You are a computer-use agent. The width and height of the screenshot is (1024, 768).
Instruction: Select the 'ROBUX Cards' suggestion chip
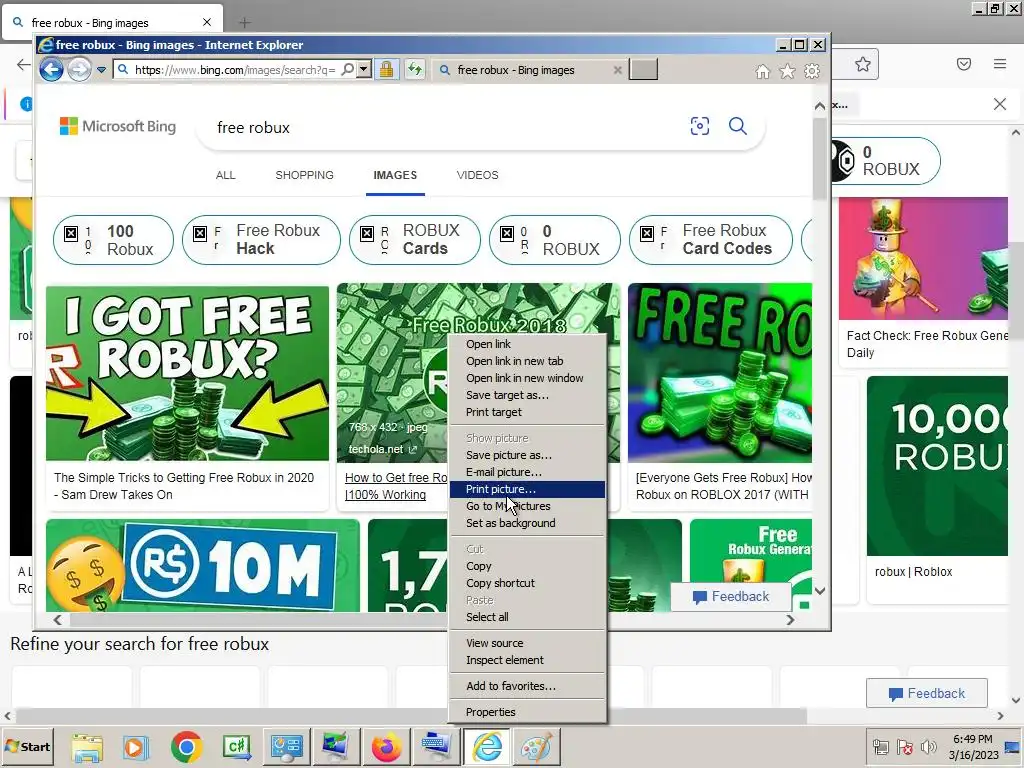tap(415, 240)
